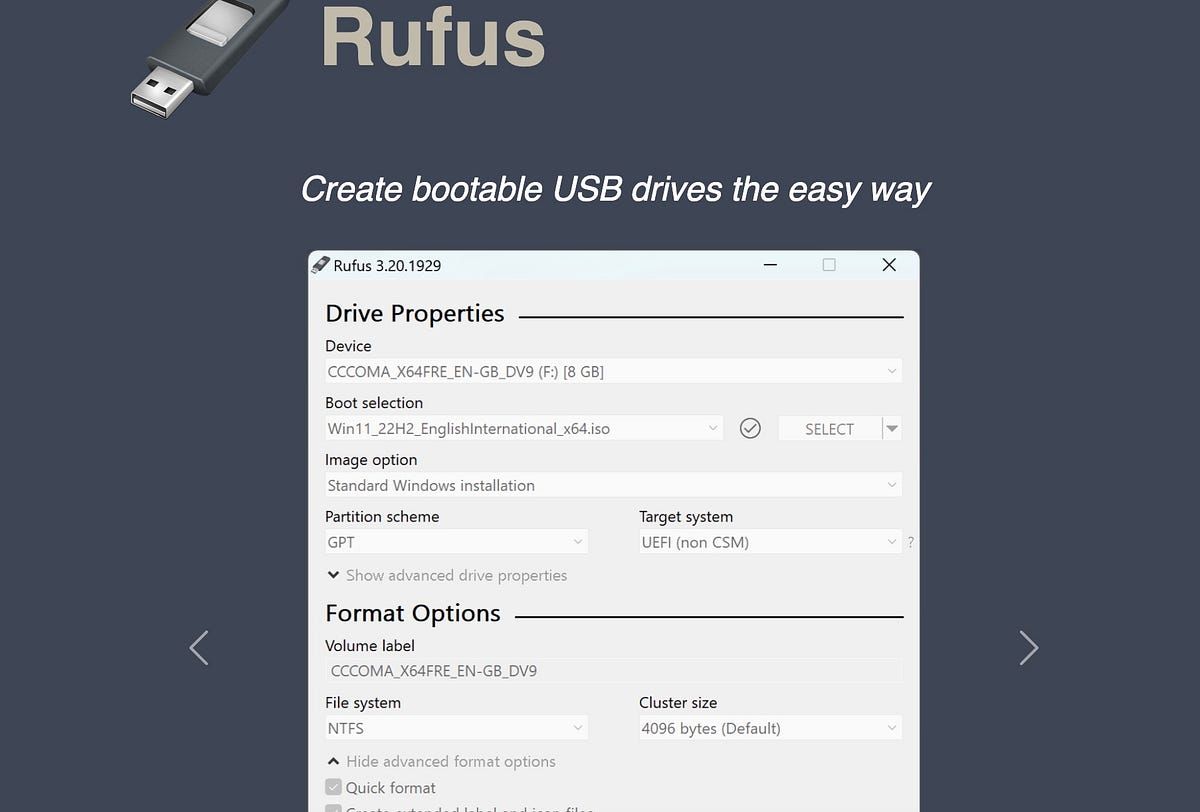Click the Target system help question mark
1200x812 pixels.
coord(910,543)
